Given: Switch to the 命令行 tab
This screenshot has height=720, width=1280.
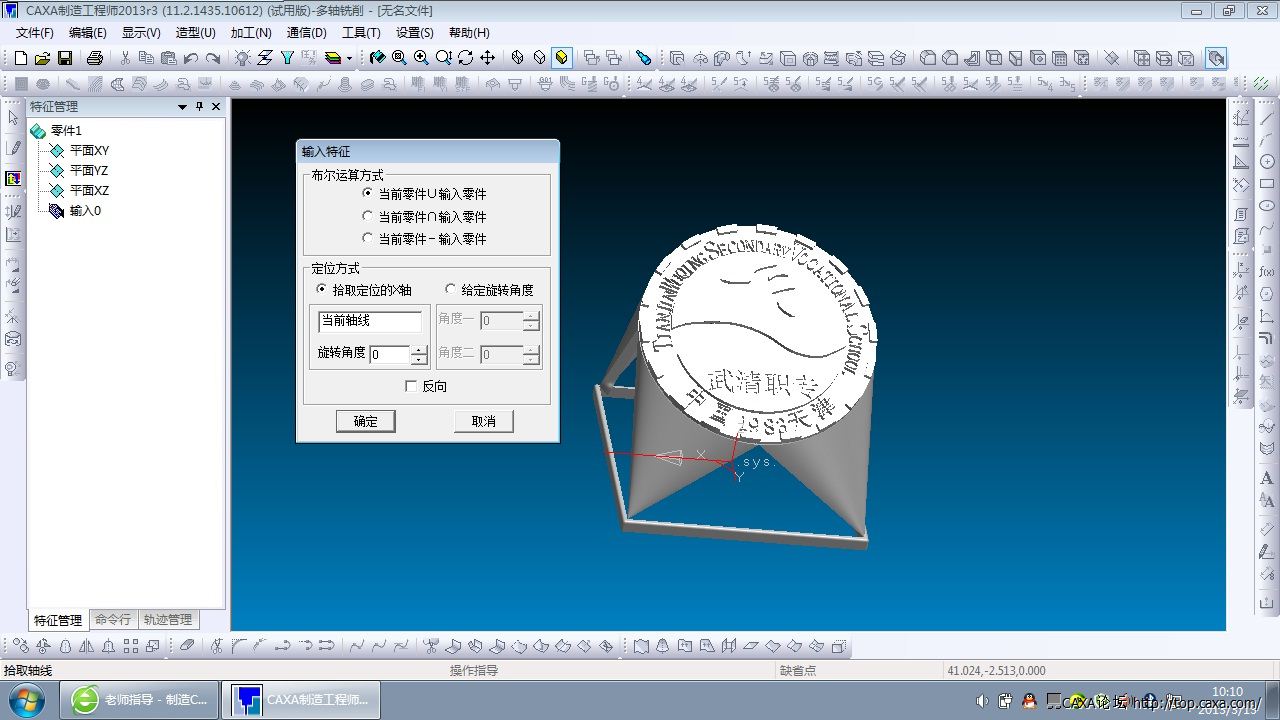Looking at the screenshot, I should pos(112,620).
